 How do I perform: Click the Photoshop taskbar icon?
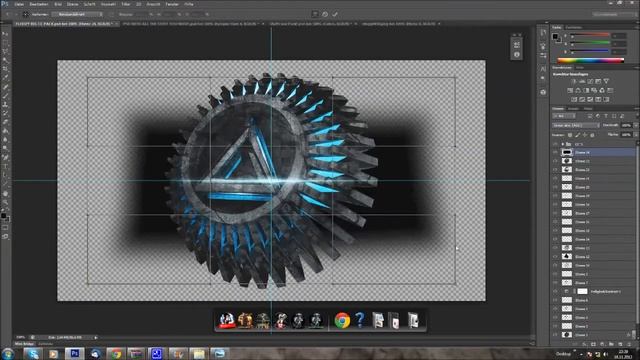(x=74, y=354)
